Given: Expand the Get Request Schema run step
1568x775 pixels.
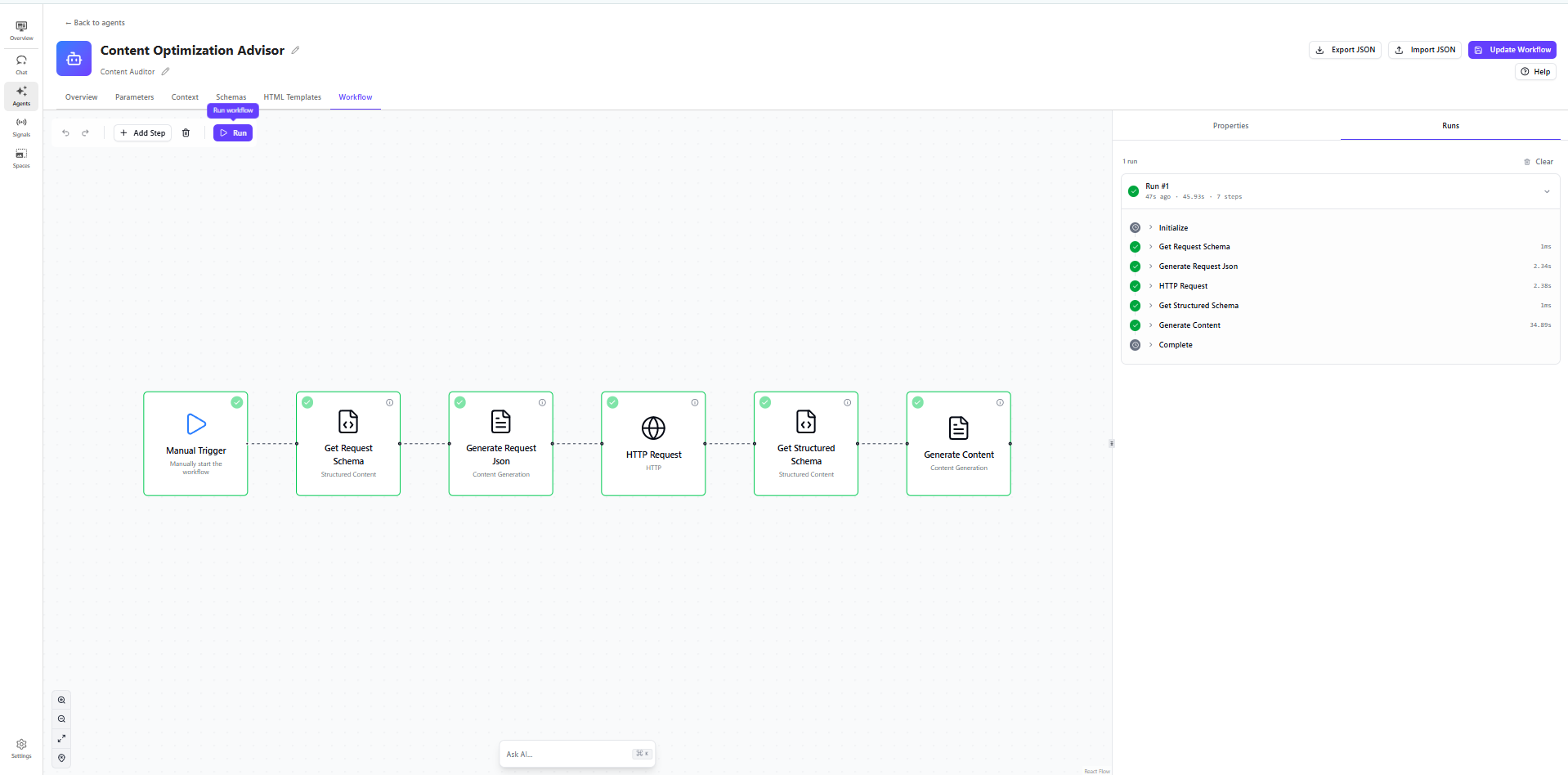Looking at the screenshot, I should [1150, 247].
